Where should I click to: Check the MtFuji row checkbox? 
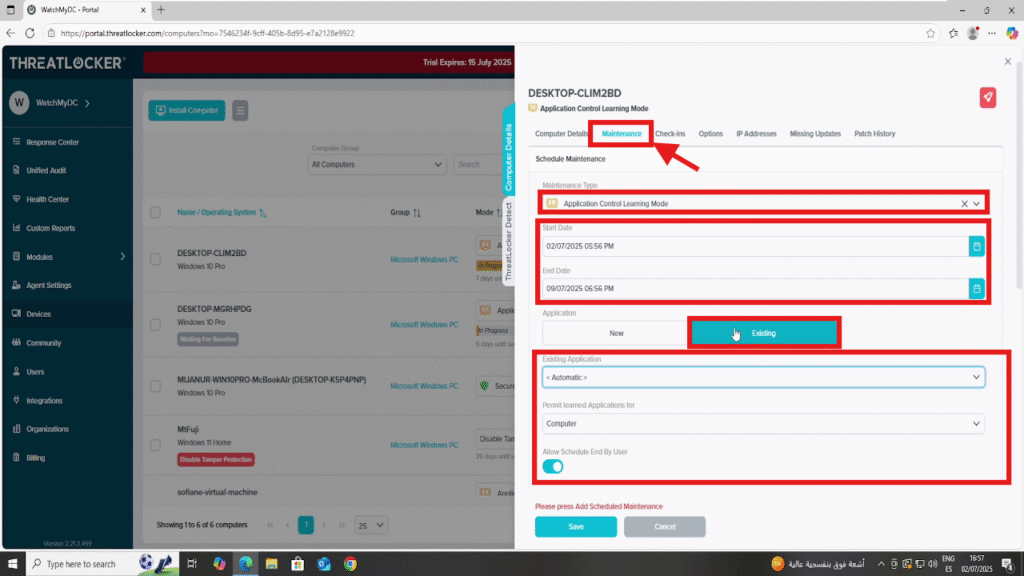pos(155,445)
